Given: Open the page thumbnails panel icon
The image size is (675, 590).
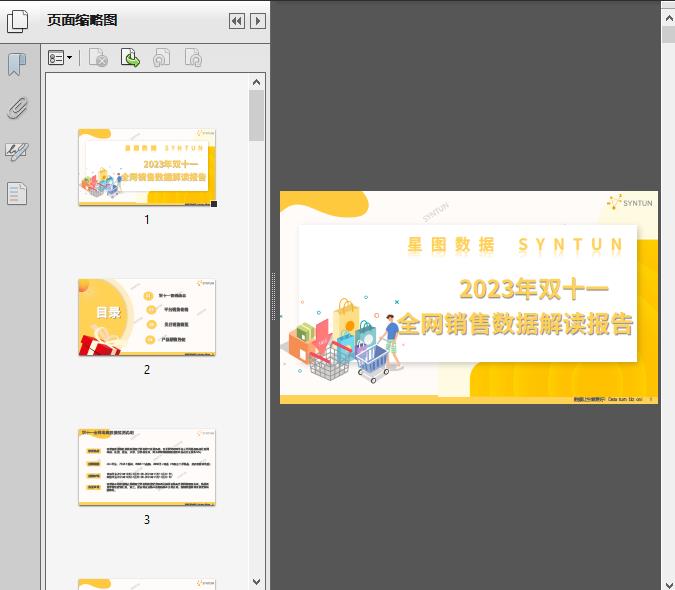Looking at the screenshot, I should coord(18,22).
